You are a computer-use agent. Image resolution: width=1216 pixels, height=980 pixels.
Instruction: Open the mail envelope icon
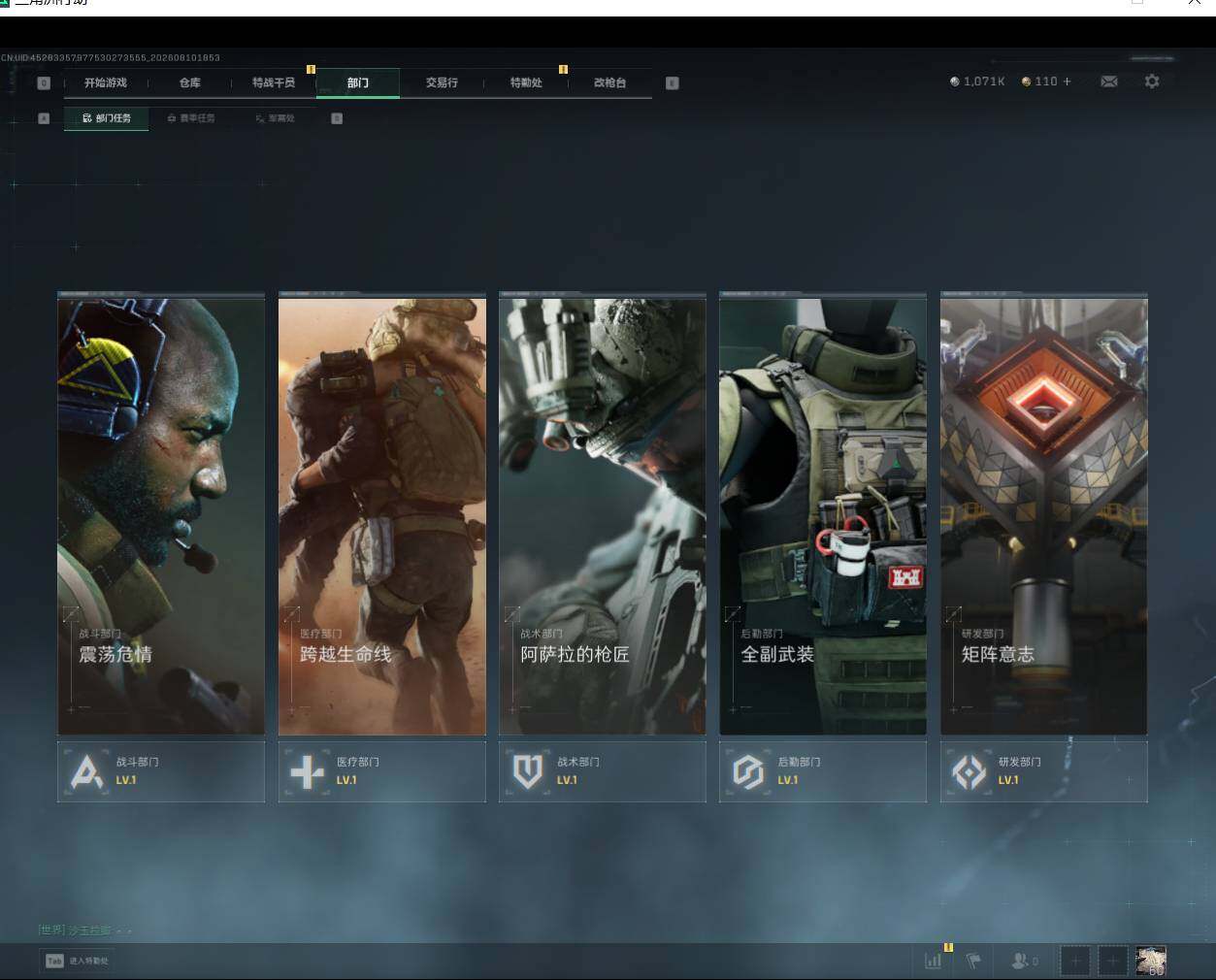(1109, 82)
